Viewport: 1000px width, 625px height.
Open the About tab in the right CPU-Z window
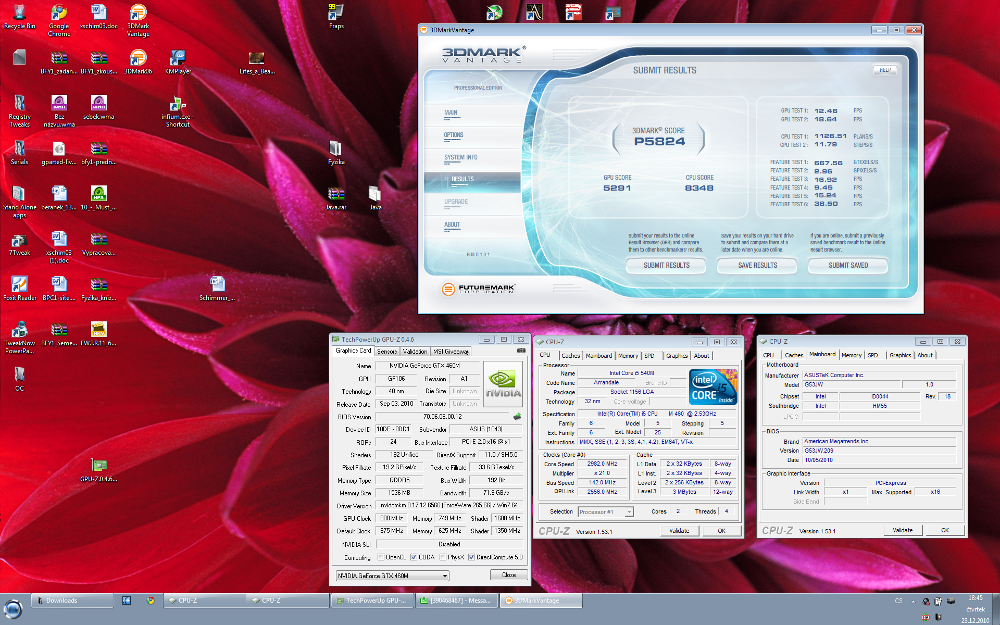tap(925, 355)
